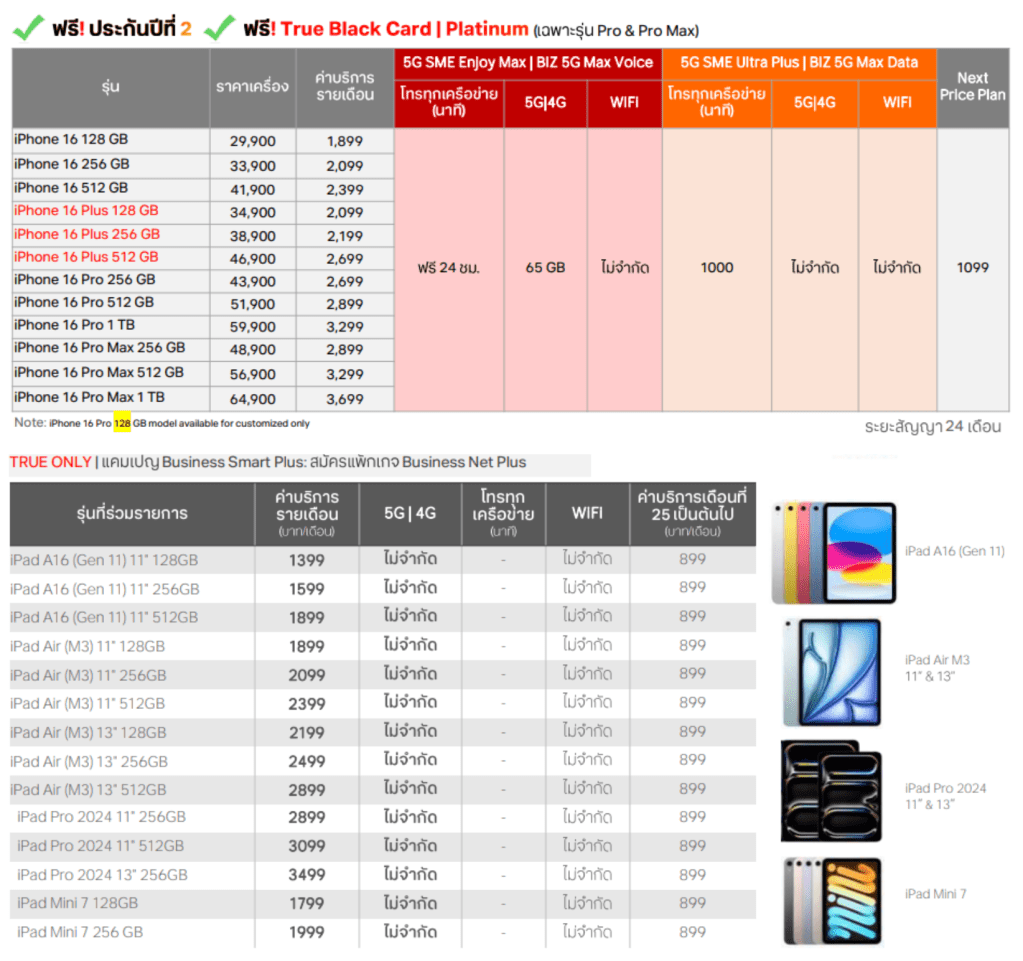
Task: Click the Next Price Plan column header
Action: click(x=972, y=86)
